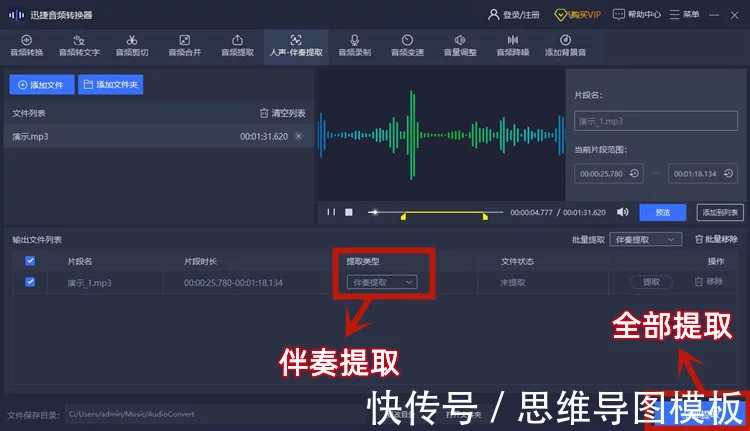Click the yellow segment end marker
The height and width of the screenshot is (431, 750).
(x=485, y=217)
